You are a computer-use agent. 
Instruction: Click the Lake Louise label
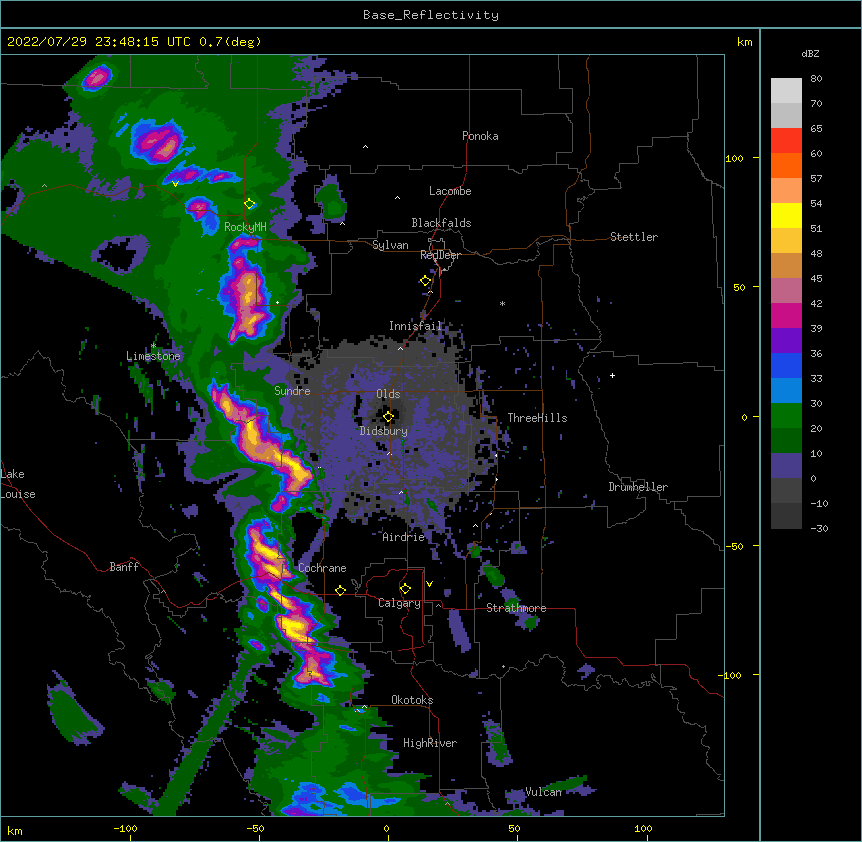pos(18,484)
